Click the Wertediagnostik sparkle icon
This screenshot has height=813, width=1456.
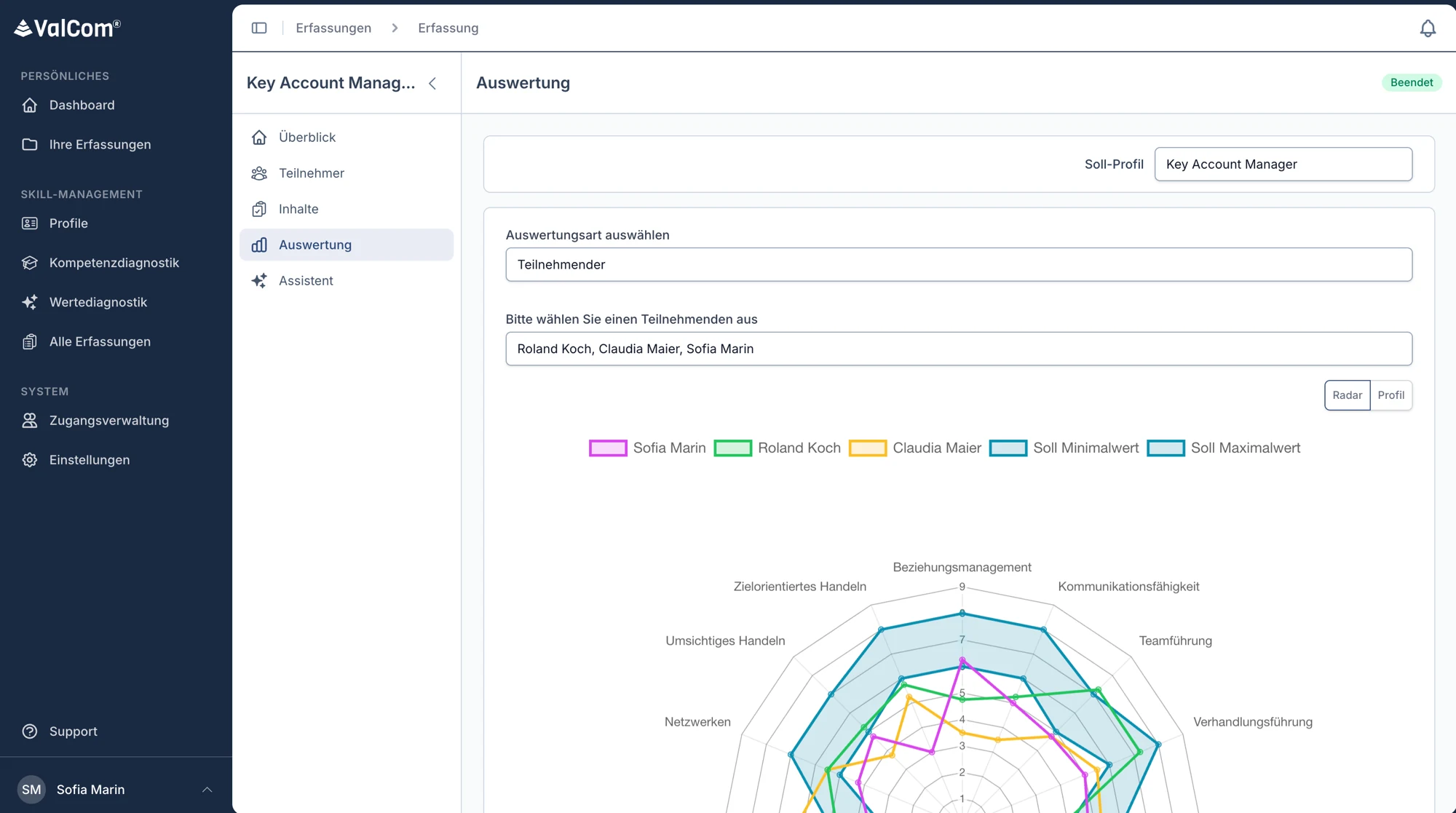pyautogui.click(x=30, y=302)
